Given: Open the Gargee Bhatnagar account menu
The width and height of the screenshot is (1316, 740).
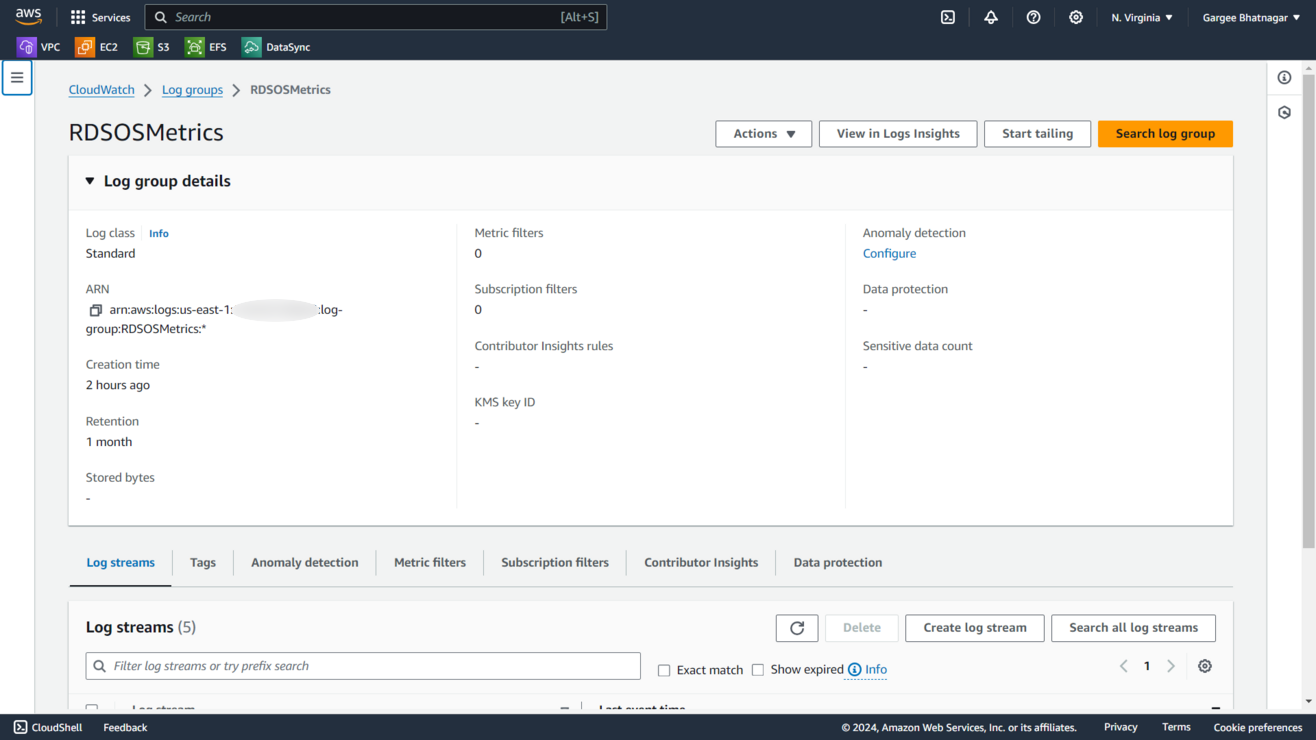Looking at the screenshot, I should point(1252,17).
